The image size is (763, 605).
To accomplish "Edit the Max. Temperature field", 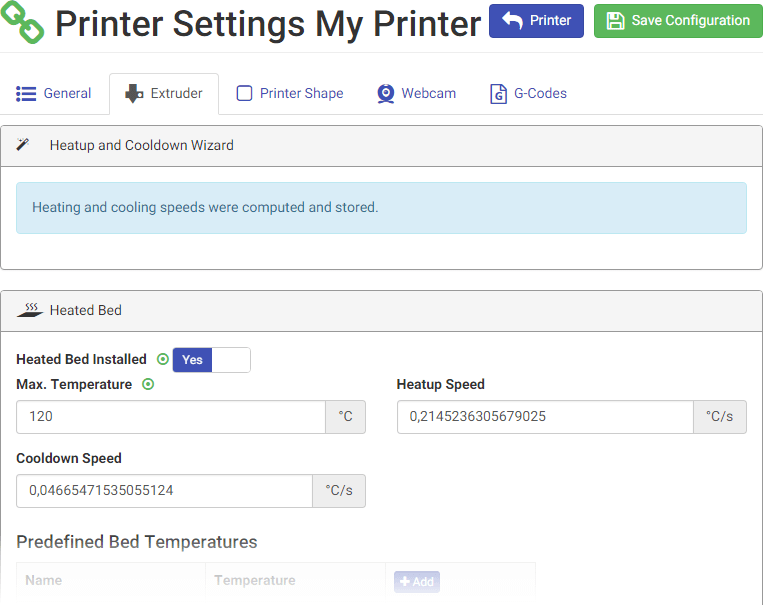I will pos(171,417).
